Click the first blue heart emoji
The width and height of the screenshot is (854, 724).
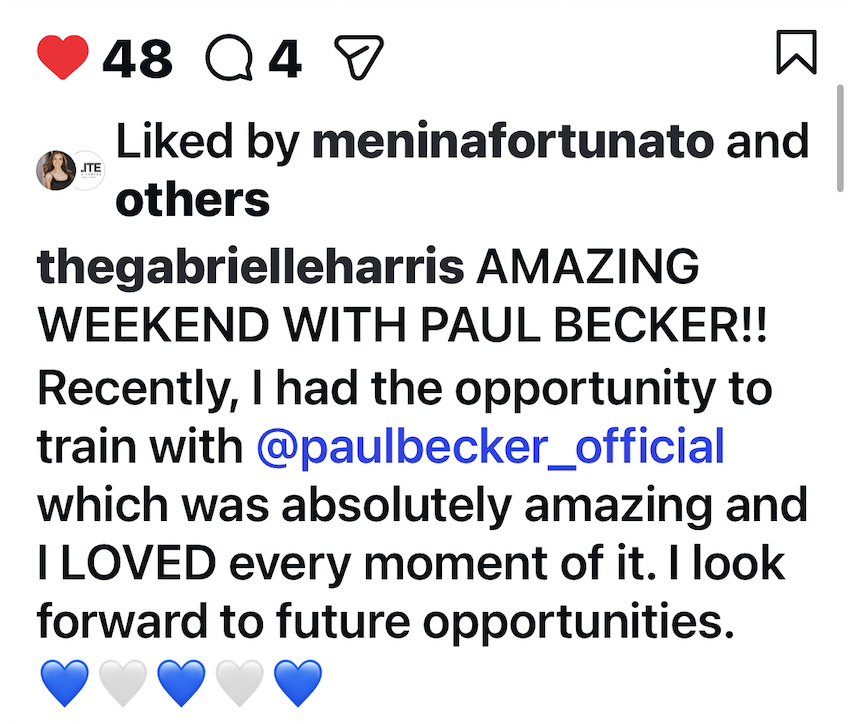click(x=65, y=685)
